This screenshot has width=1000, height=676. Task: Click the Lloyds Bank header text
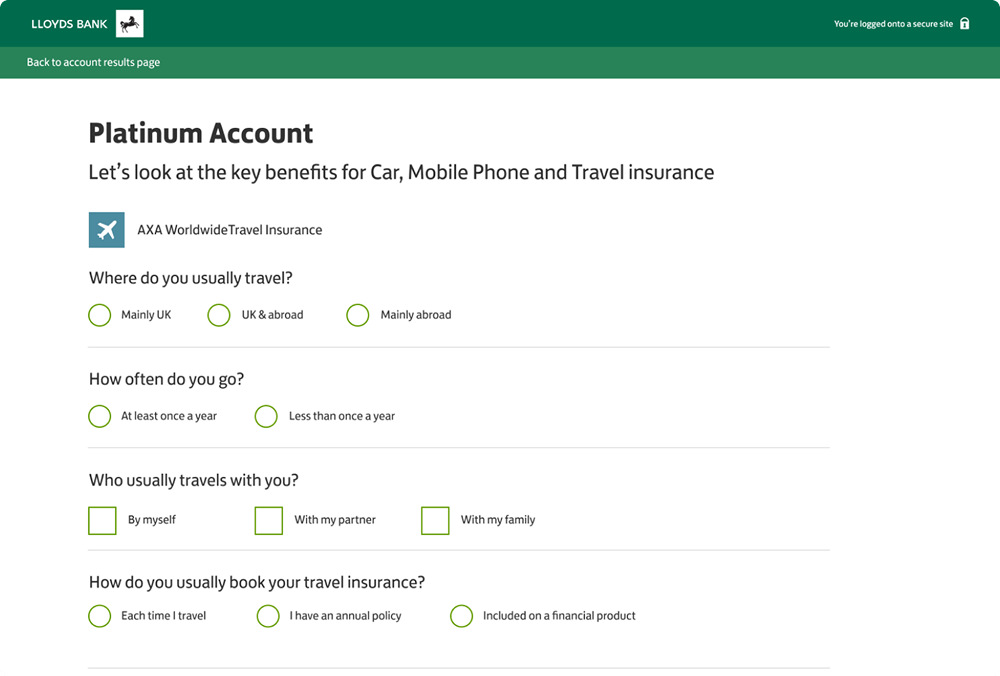(x=69, y=24)
